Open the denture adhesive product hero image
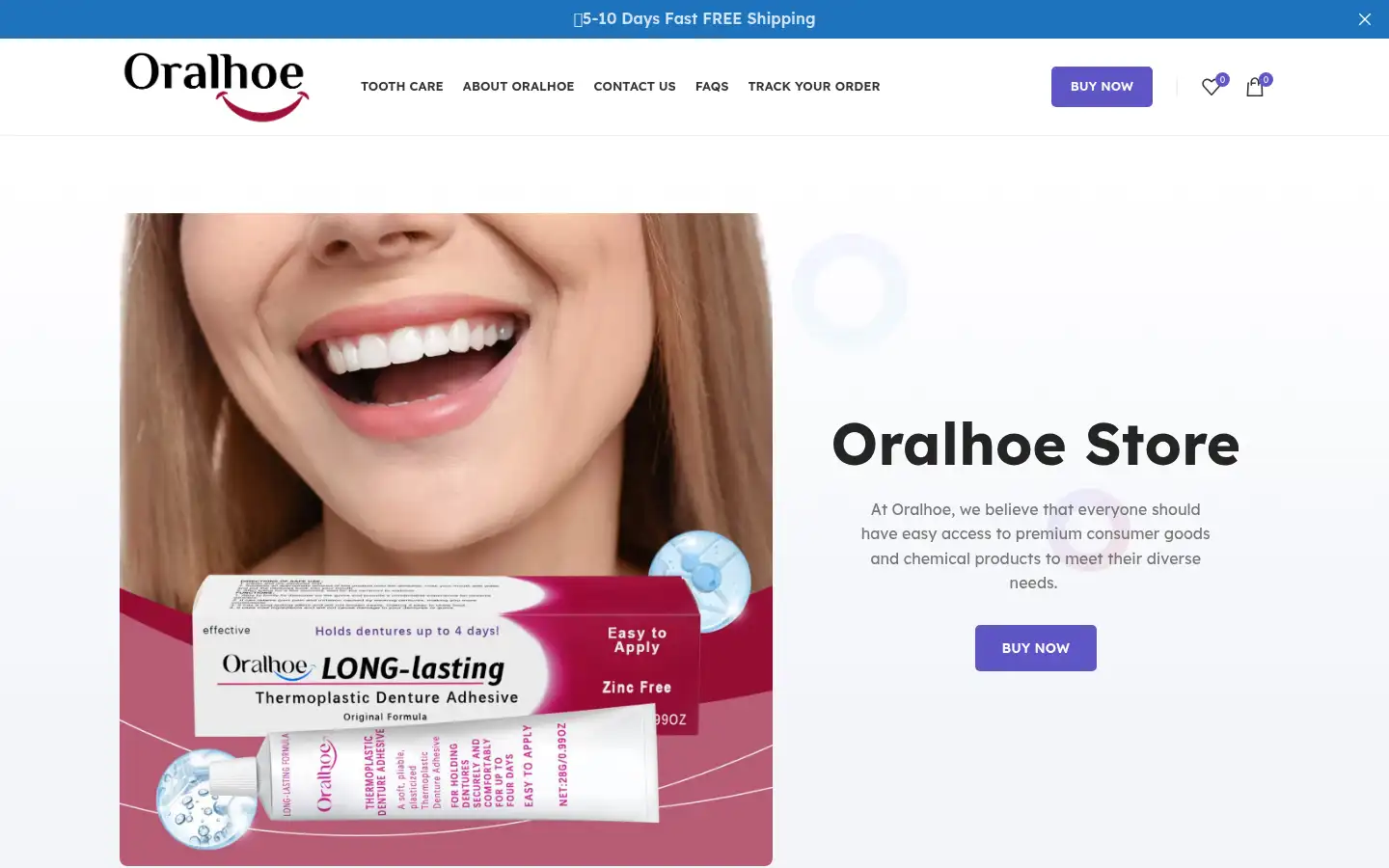 pos(446,539)
